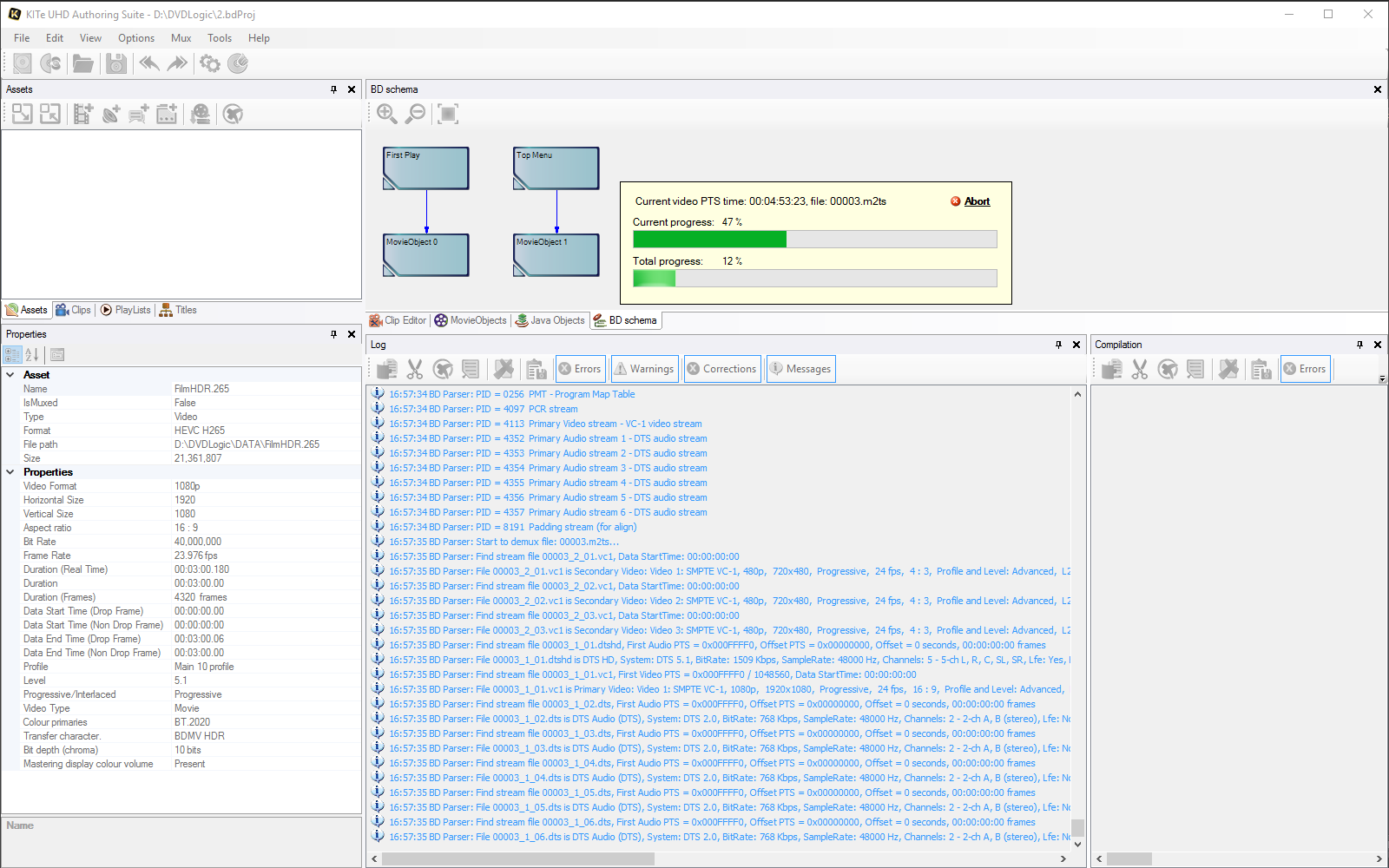The width and height of the screenshot is (1389, 868).
Task: Click the open project folder icon
Action: pyautogui.click(x=82, y=63)
